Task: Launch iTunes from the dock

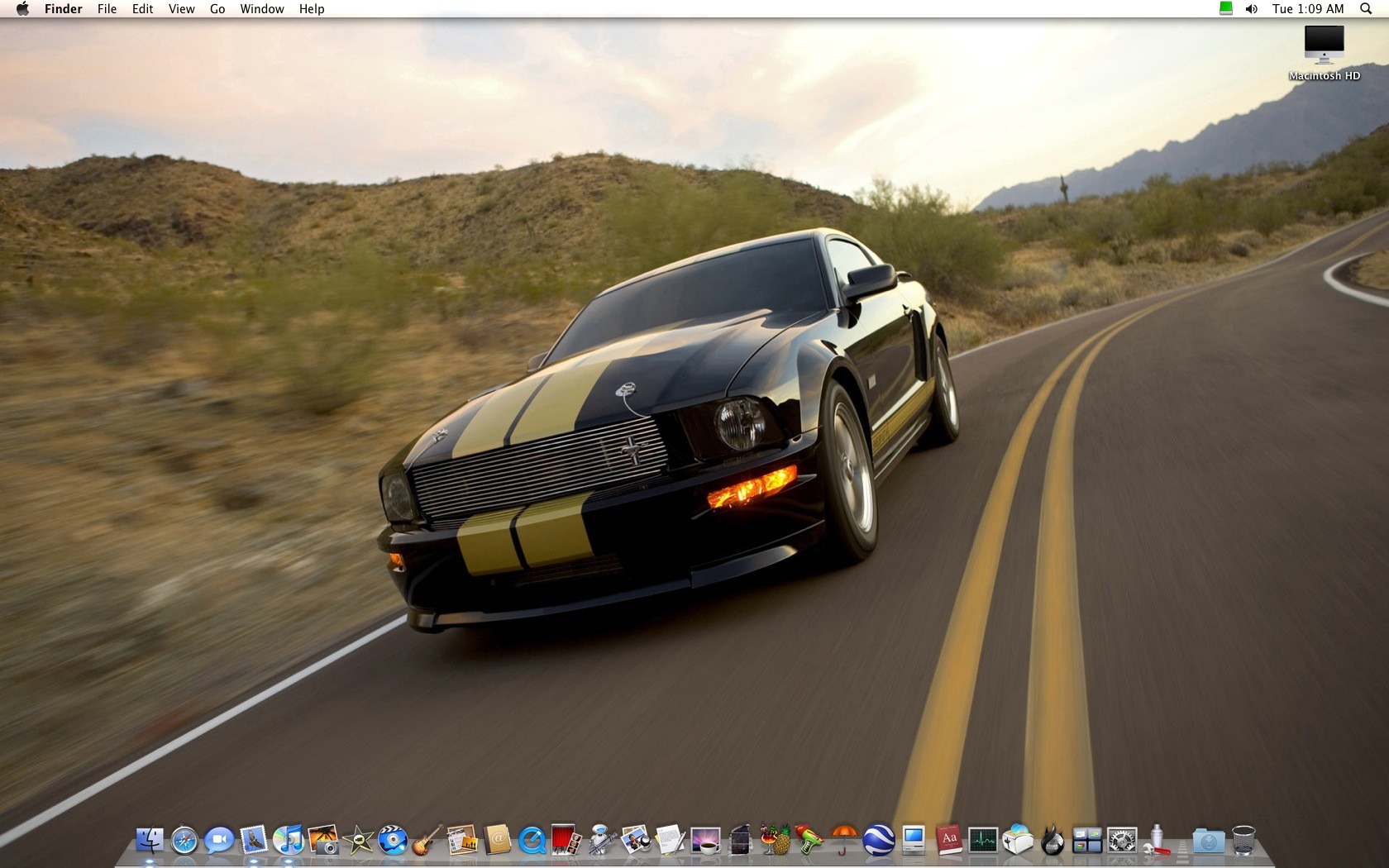Action: (289, 841)
